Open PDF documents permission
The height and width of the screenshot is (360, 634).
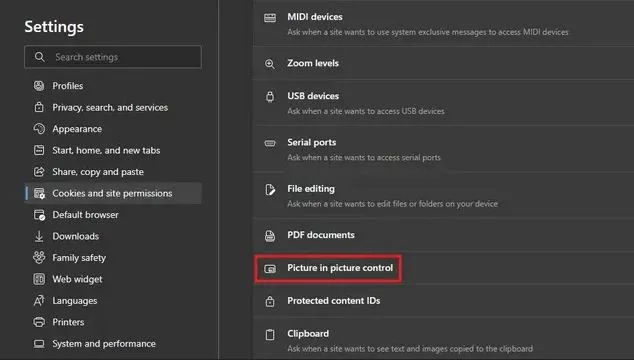click(321, 235)
